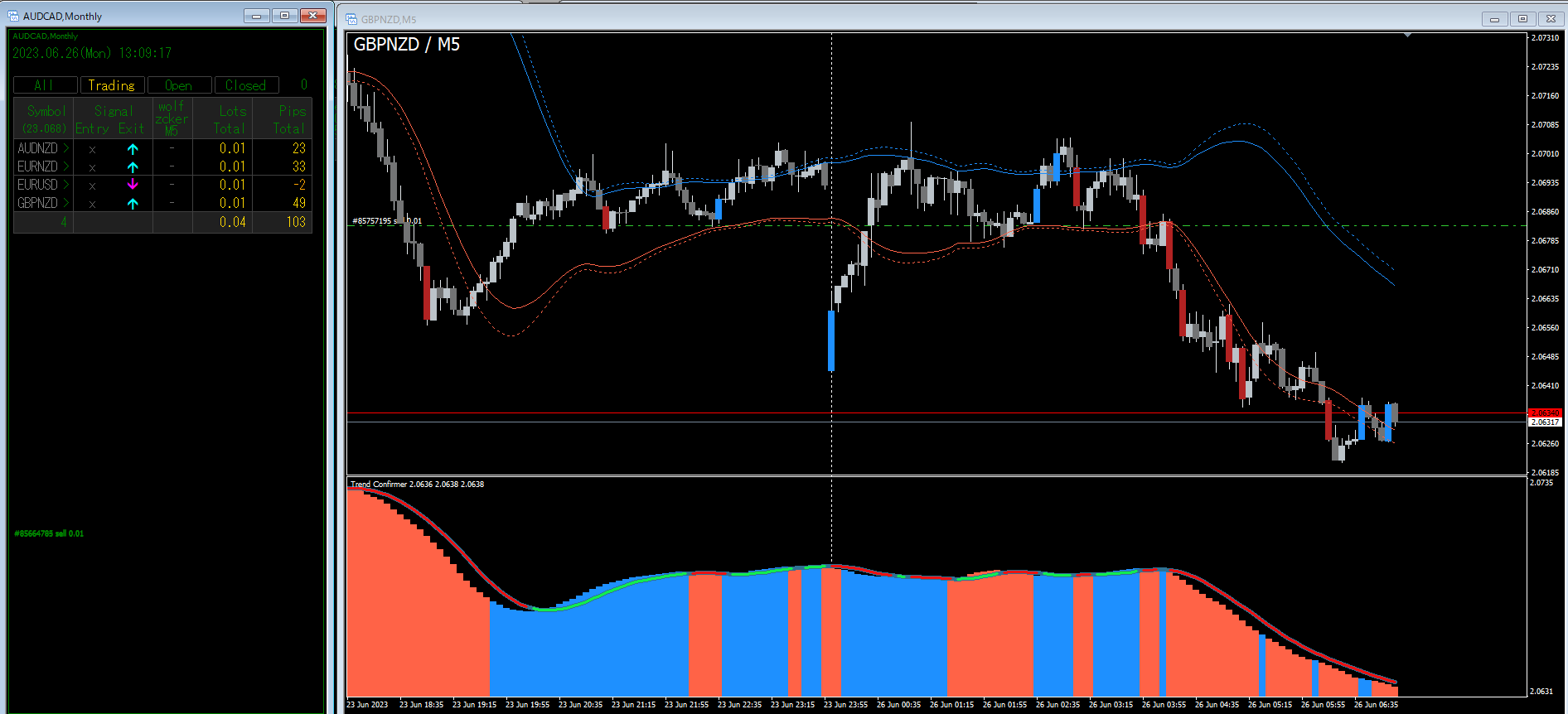Click the #85664785 sell 0.01 label
The width and height of the screenshot is (1568, 714).
49,533
